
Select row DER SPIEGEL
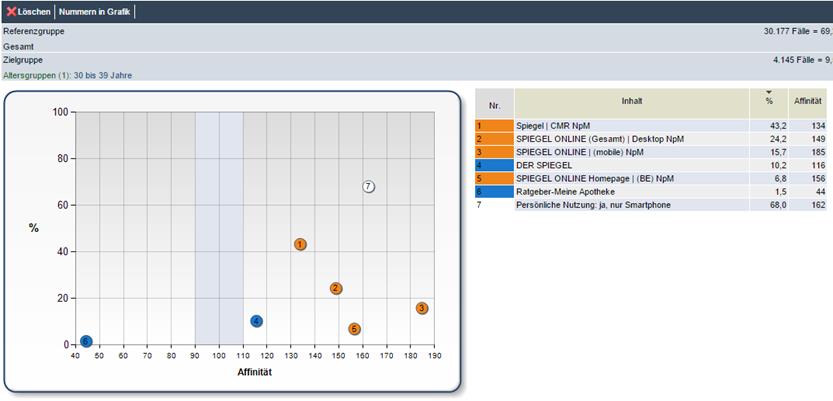pos(632,165)
